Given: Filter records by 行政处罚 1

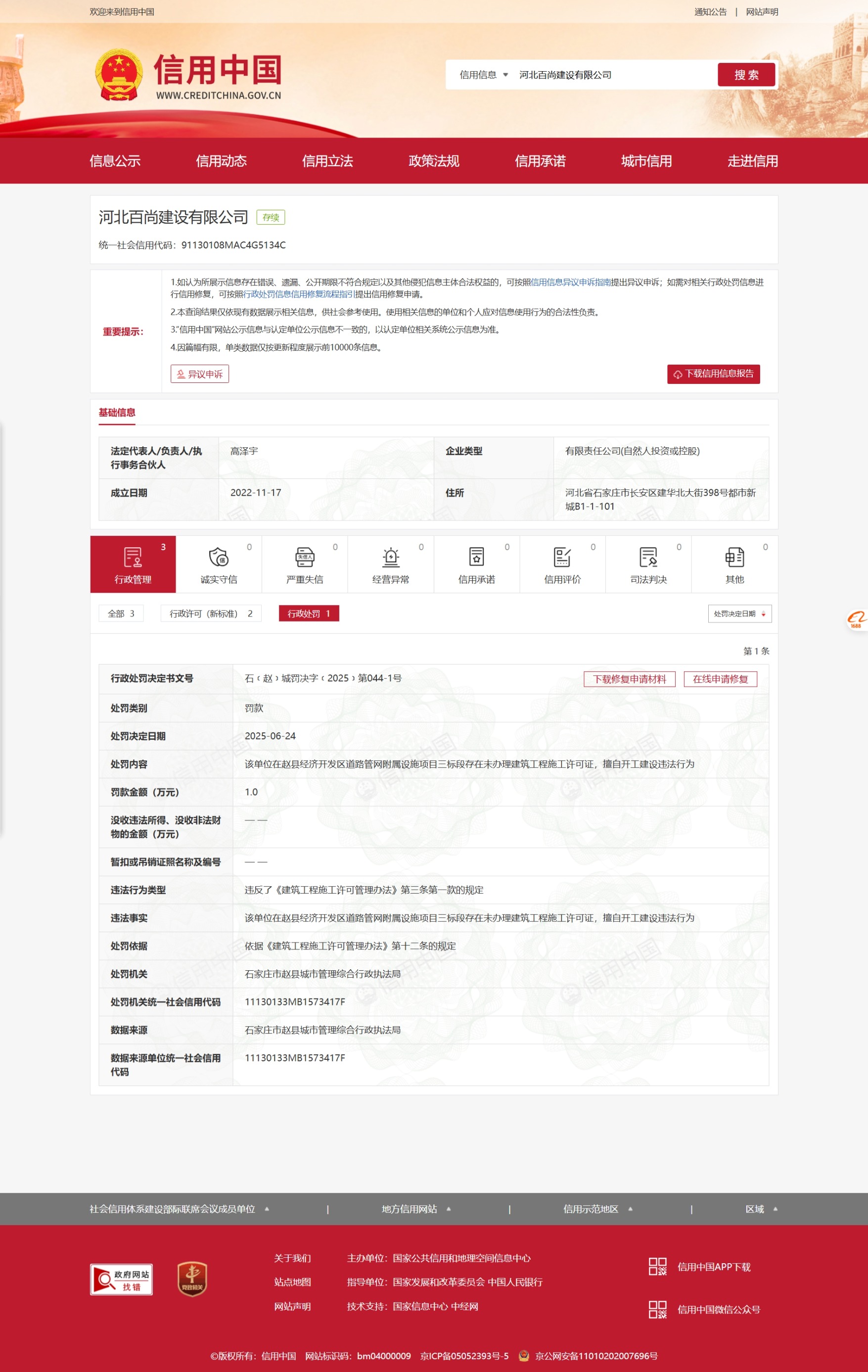Looking at the screenshot, I should click(x=309, y=614).
